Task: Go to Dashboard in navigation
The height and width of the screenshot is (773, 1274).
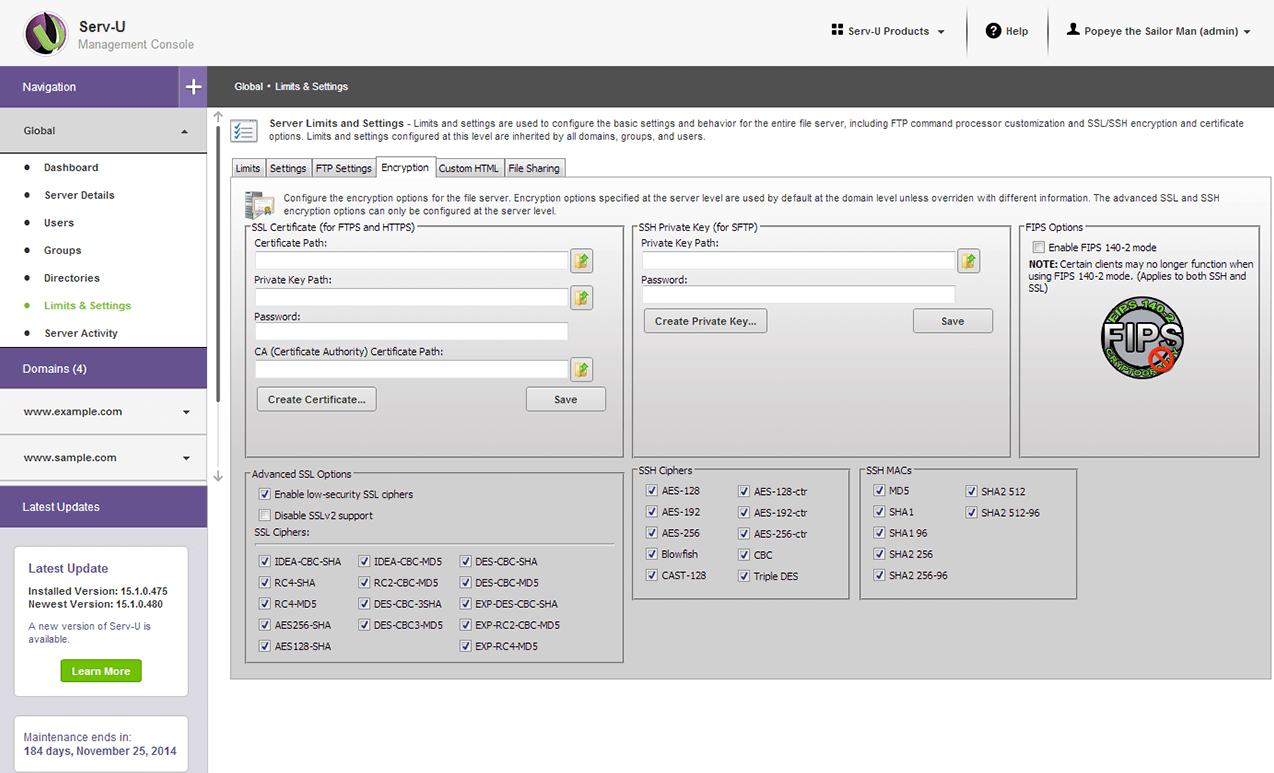Action: click(x=71, y=167)
